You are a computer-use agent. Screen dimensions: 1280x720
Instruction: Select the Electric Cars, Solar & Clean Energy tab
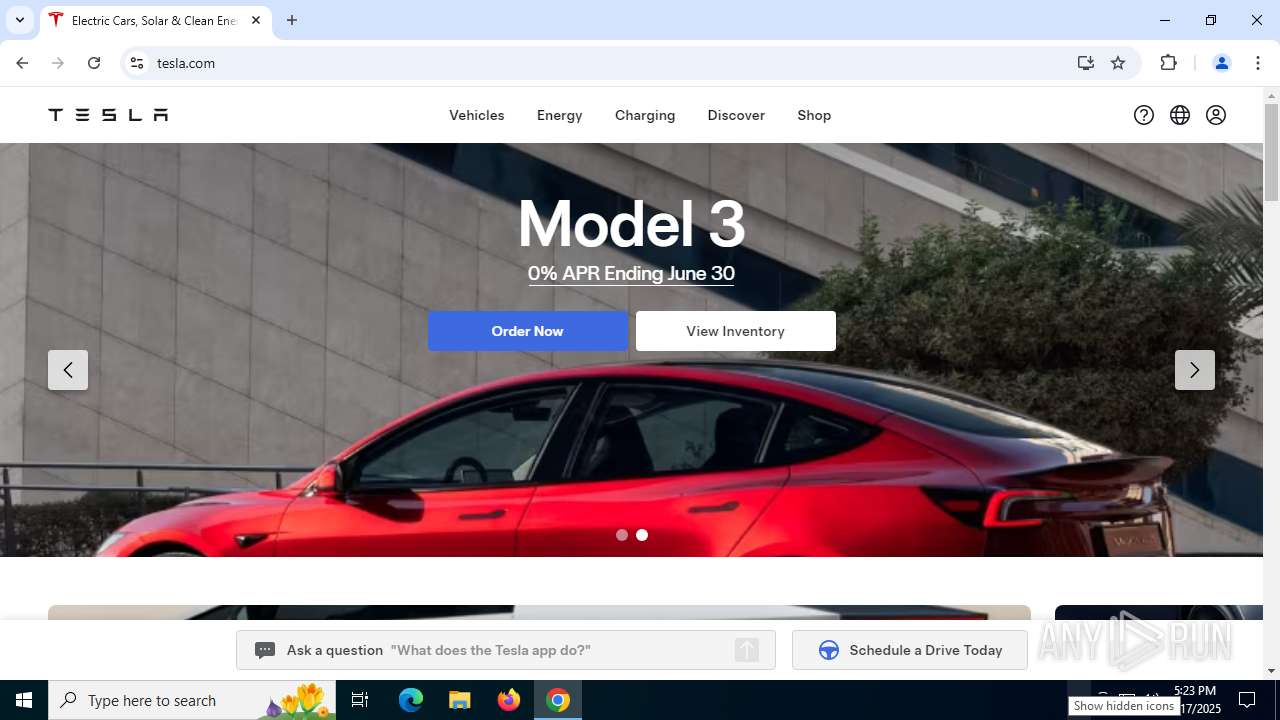coord(155,20)
